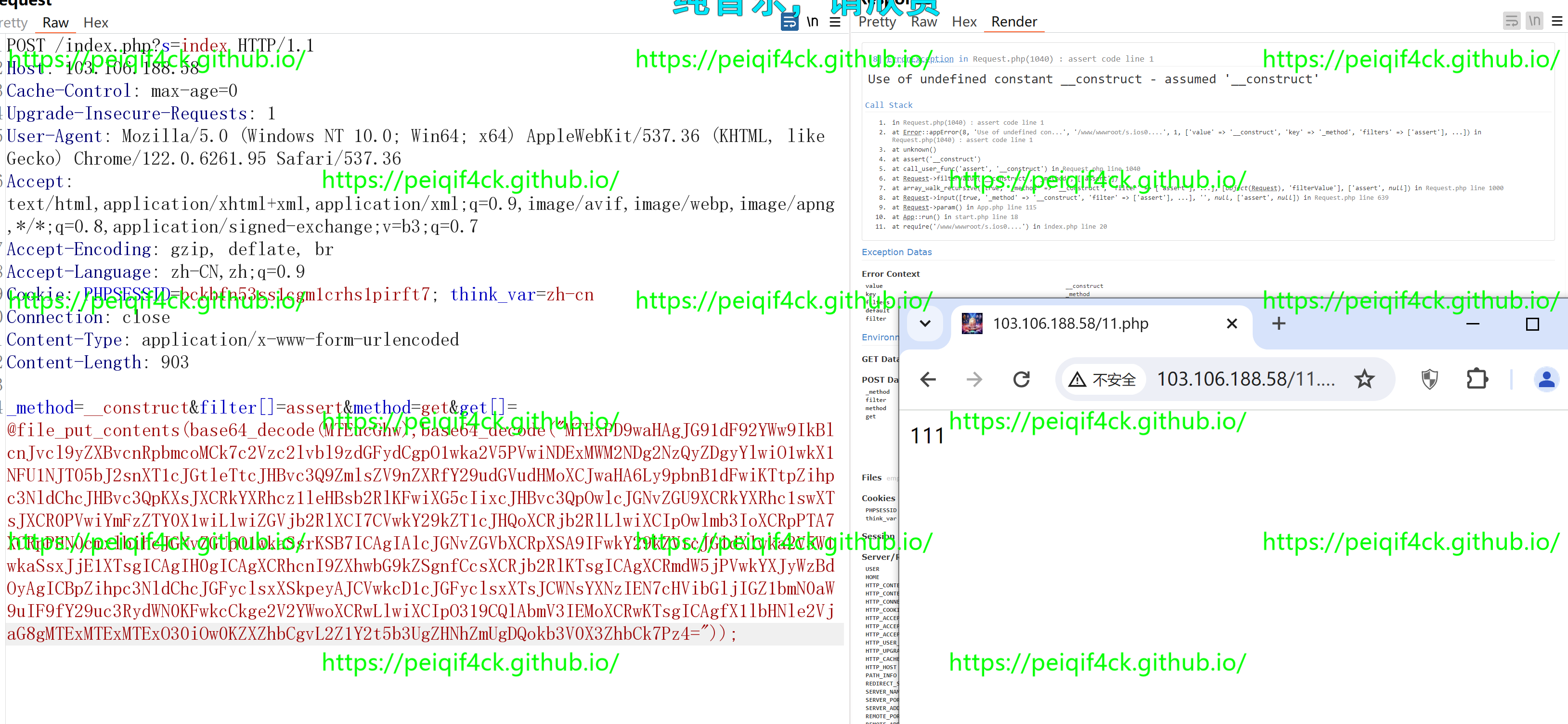Click the Connection: close header
Screen dimensions: 1568x724
pyautogui.click(x=88, y=318)
